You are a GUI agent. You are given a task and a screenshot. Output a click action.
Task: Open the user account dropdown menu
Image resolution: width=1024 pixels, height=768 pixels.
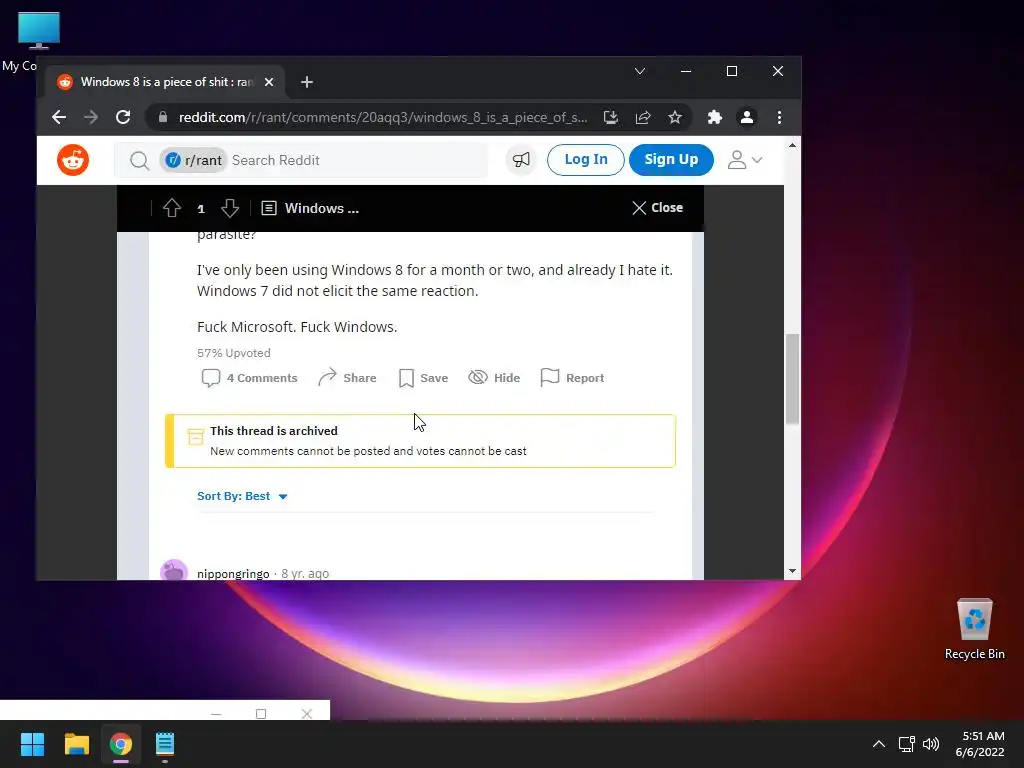point(744,160)
